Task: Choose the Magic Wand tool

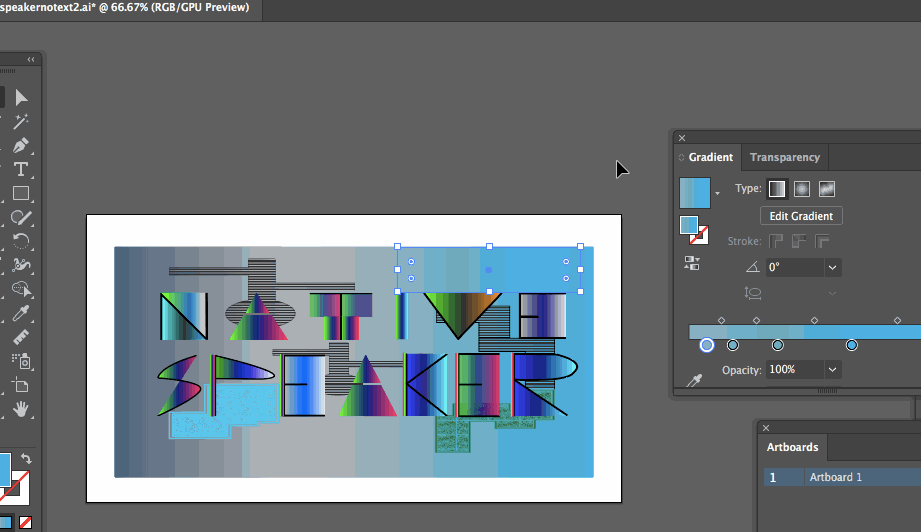Action: point(20,122)
